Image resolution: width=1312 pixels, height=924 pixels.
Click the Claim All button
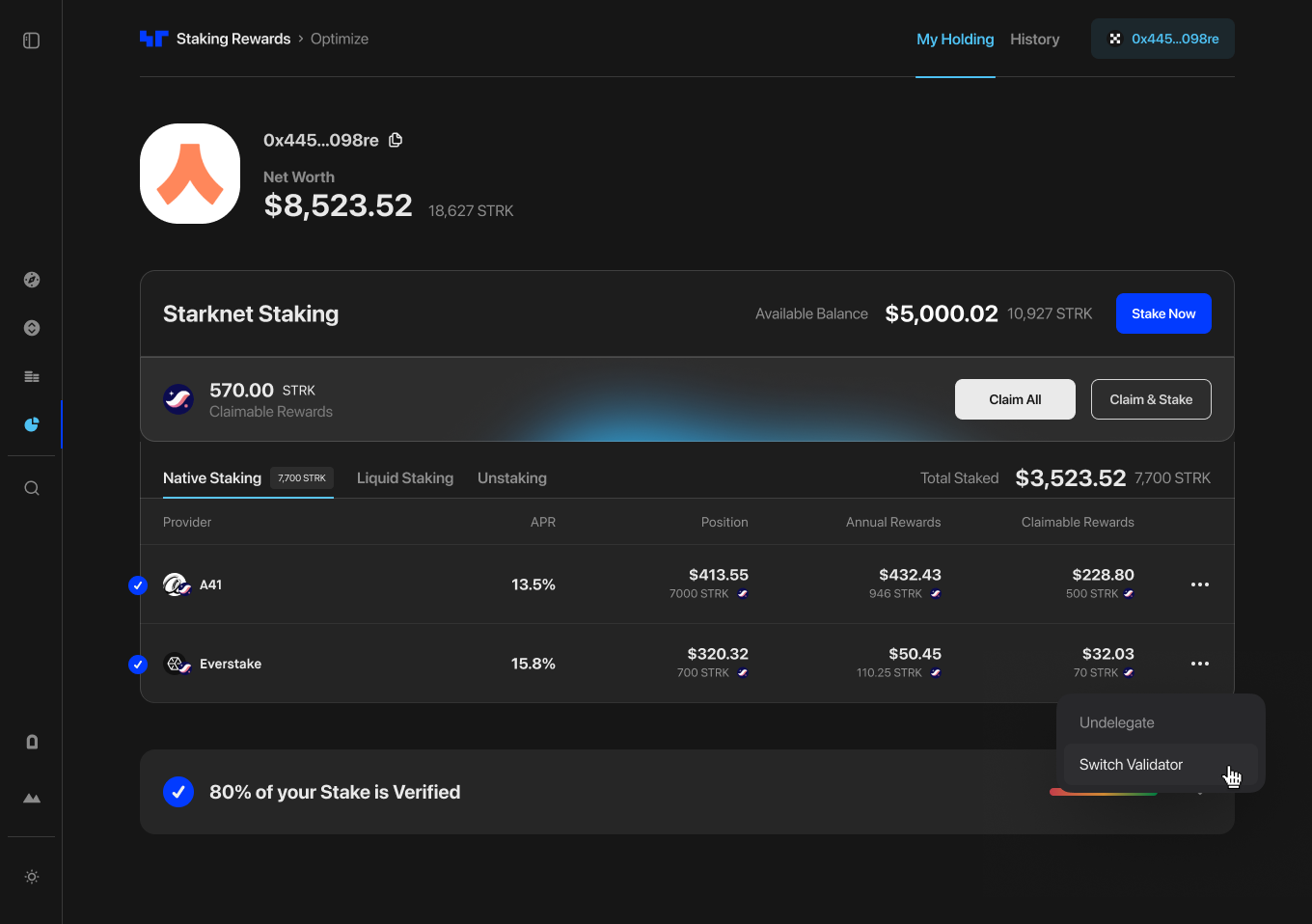click(1015, 399)
